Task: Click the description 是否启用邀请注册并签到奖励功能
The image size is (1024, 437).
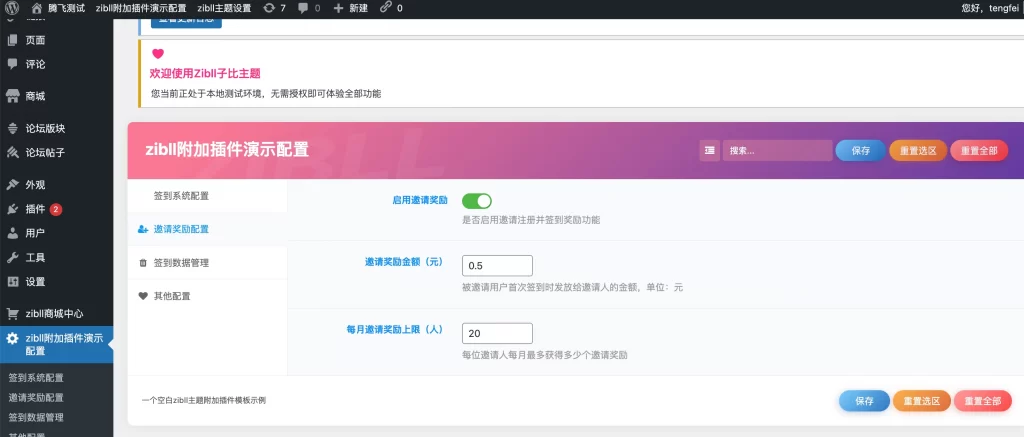Action: pos(531,220)
